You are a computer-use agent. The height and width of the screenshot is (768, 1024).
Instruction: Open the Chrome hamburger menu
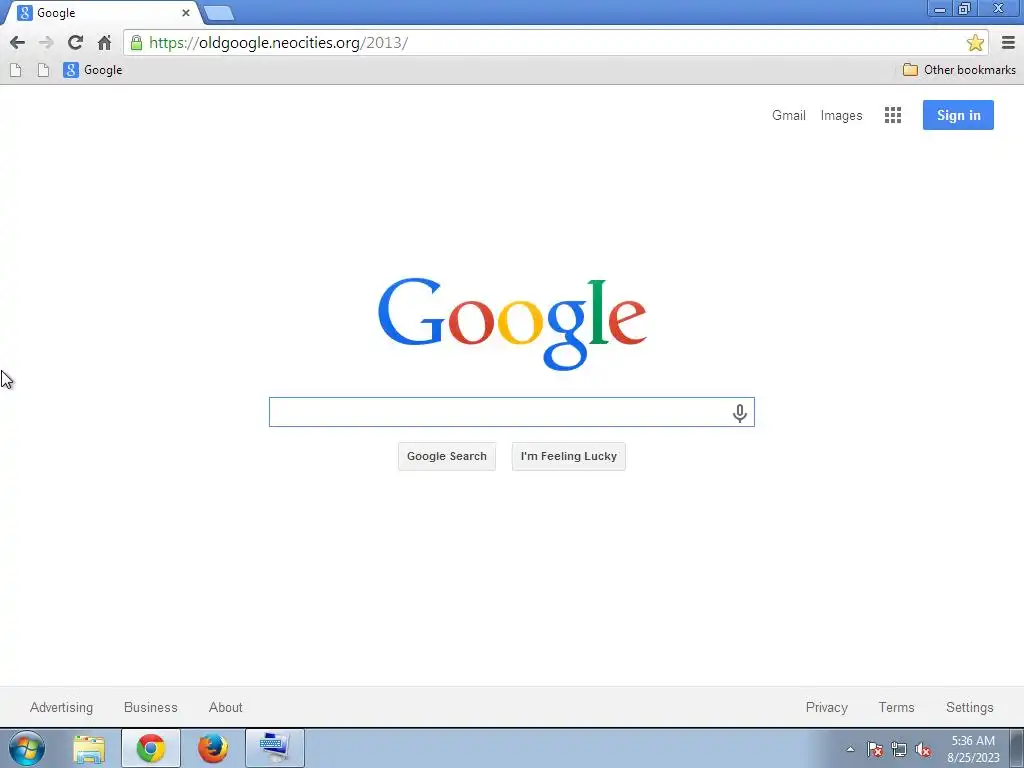(1008, 43)
